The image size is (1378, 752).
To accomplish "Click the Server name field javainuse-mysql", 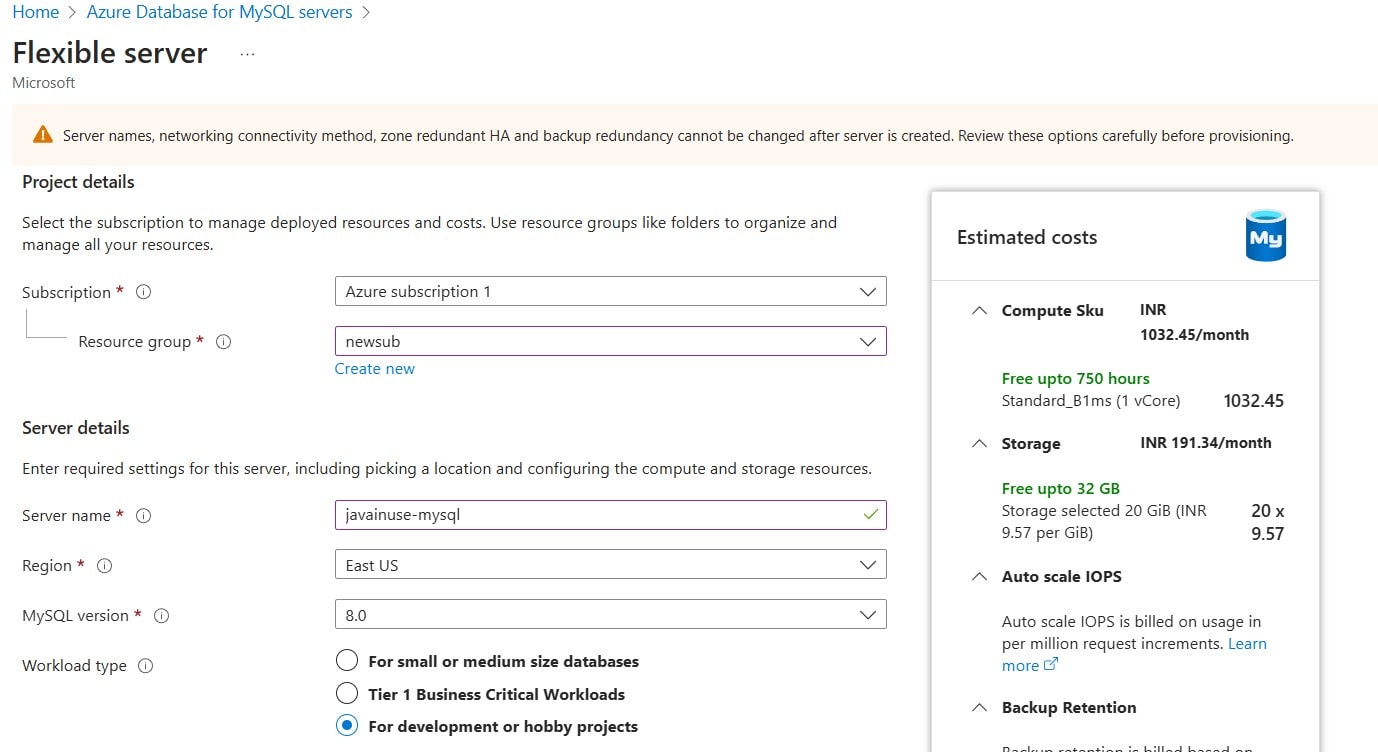I will tap(610, 515).
